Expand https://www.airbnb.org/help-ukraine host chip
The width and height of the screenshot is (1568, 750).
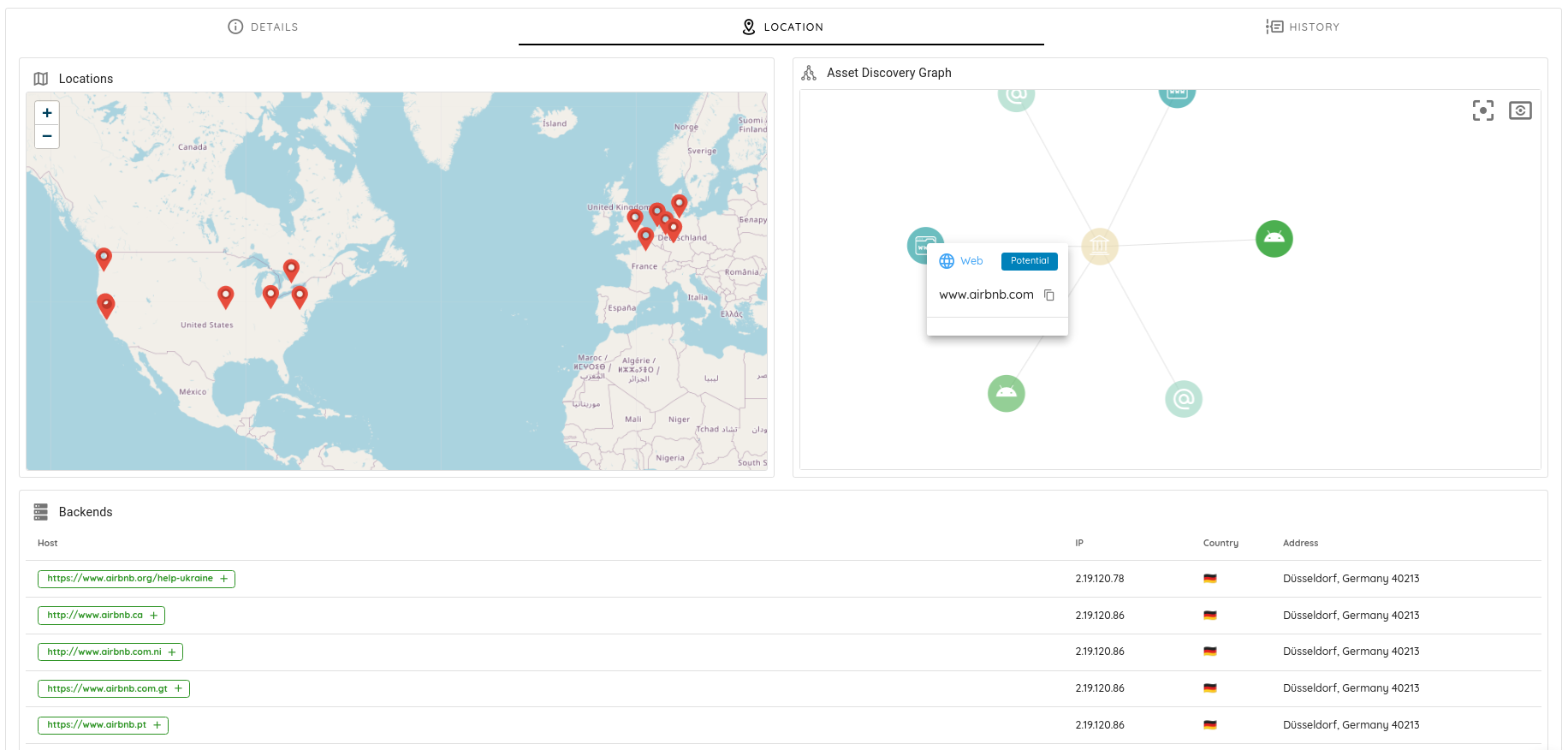coord(224,579)
